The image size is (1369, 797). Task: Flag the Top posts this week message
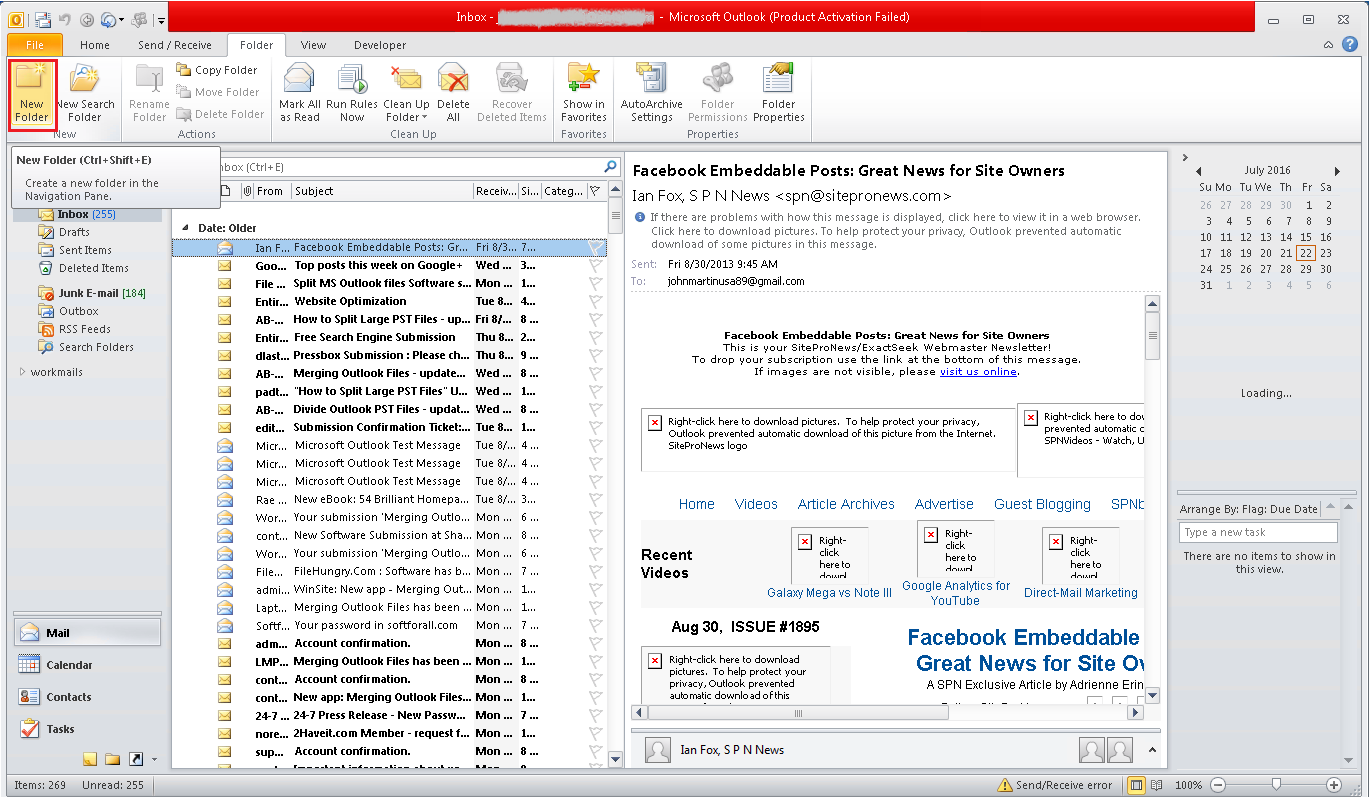coord(595,265)
